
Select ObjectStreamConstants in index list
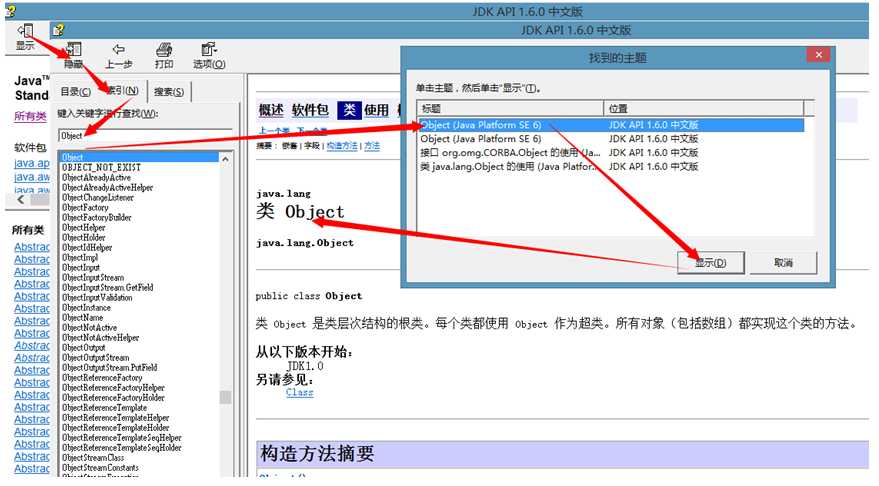100,468
